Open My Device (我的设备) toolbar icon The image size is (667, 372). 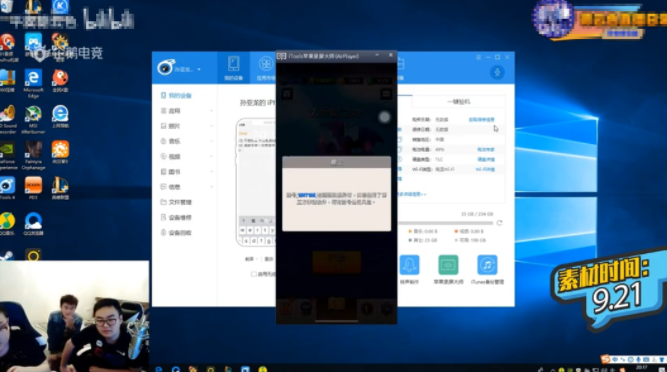(234, 68)
